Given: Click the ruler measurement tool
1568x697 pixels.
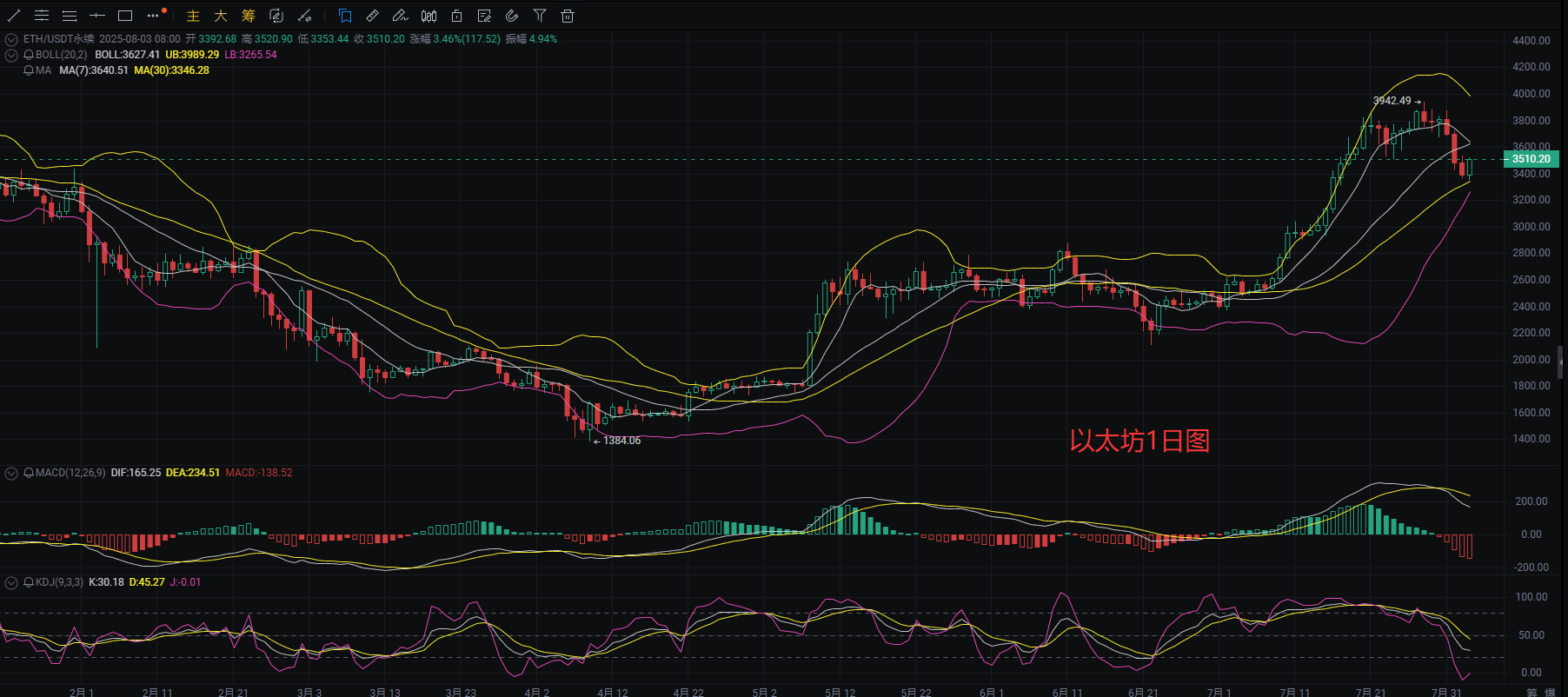Looking at the screenshot, I should coord(372,16).
